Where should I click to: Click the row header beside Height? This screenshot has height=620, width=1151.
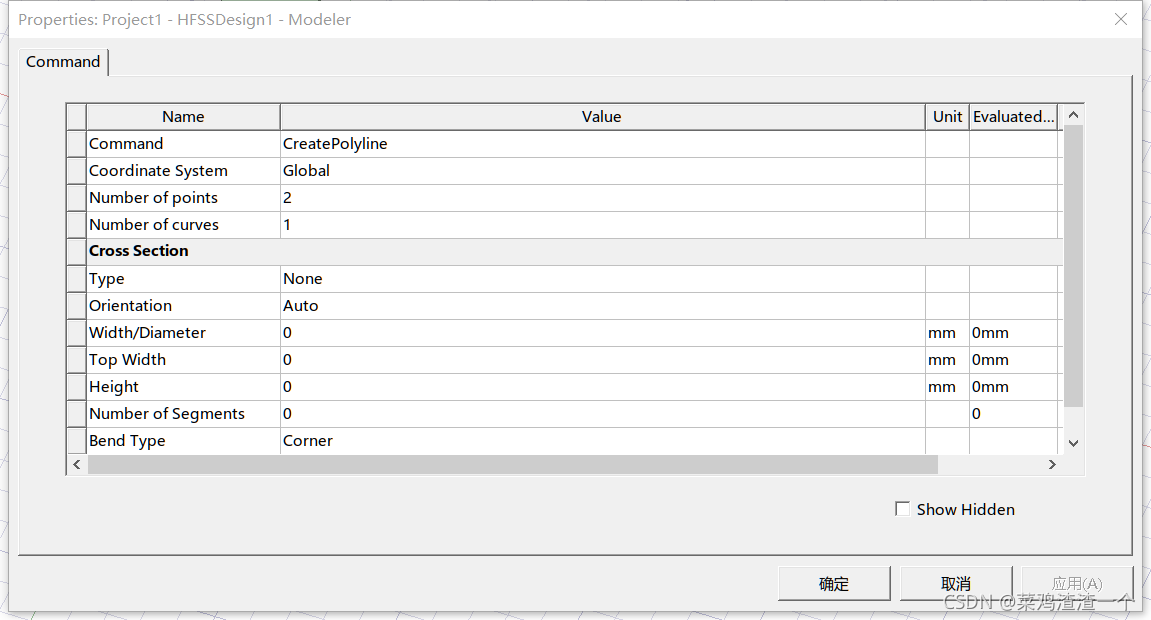tap(76, 387)
